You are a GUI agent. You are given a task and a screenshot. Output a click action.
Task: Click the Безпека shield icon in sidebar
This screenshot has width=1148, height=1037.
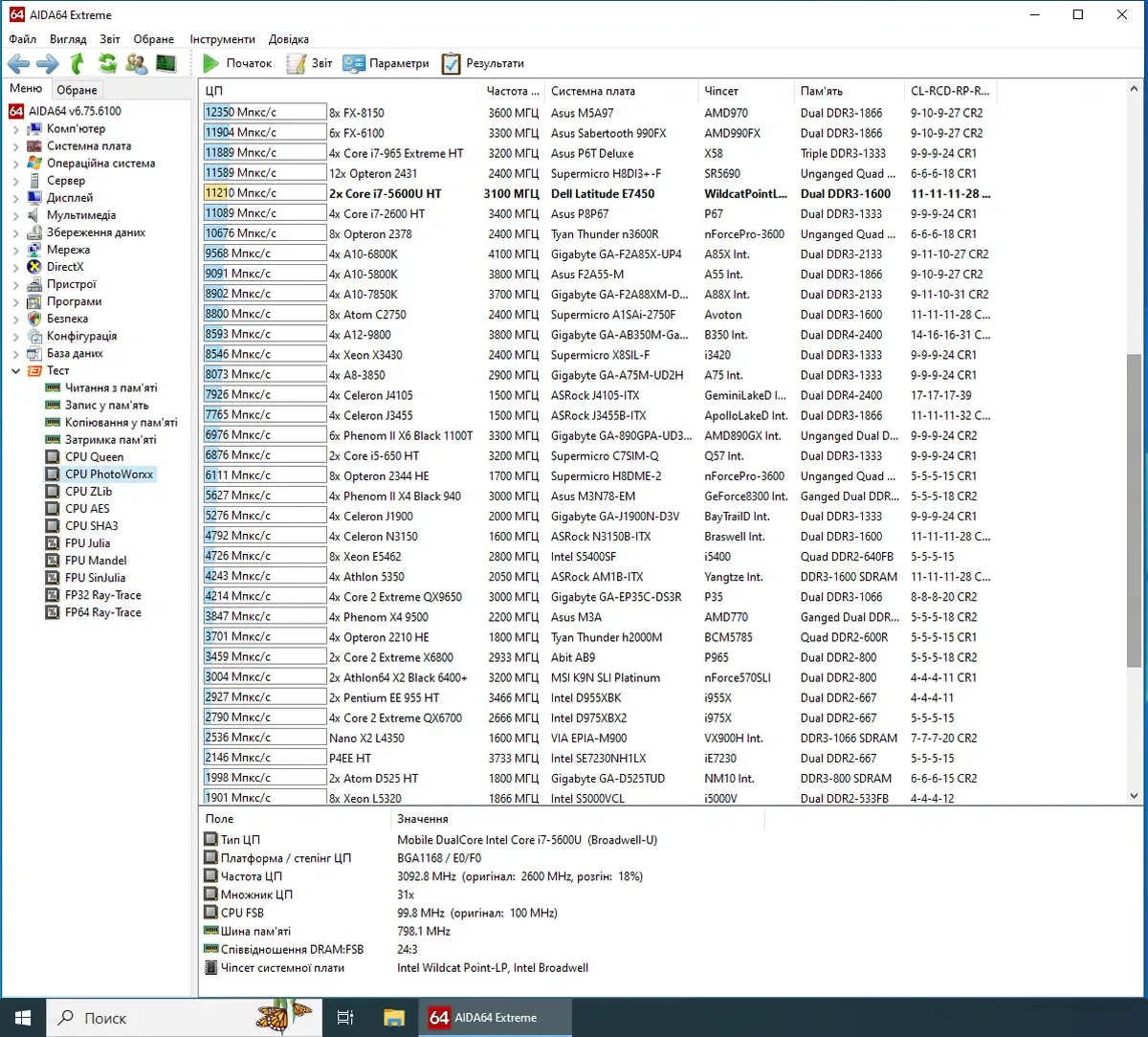point(35,319)
